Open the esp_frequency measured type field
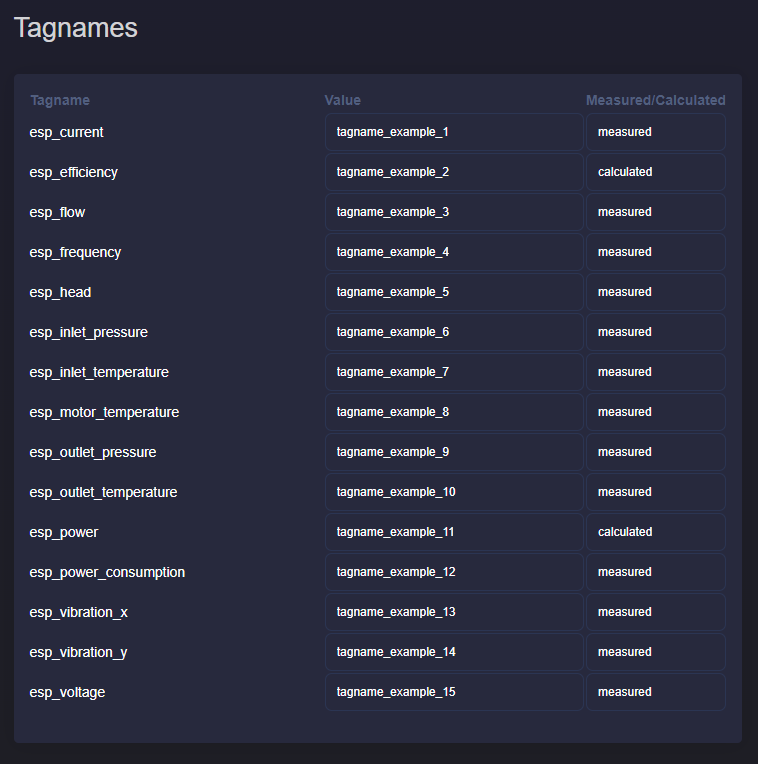Screen dimensions: 758x764 (x=655, y=252)
